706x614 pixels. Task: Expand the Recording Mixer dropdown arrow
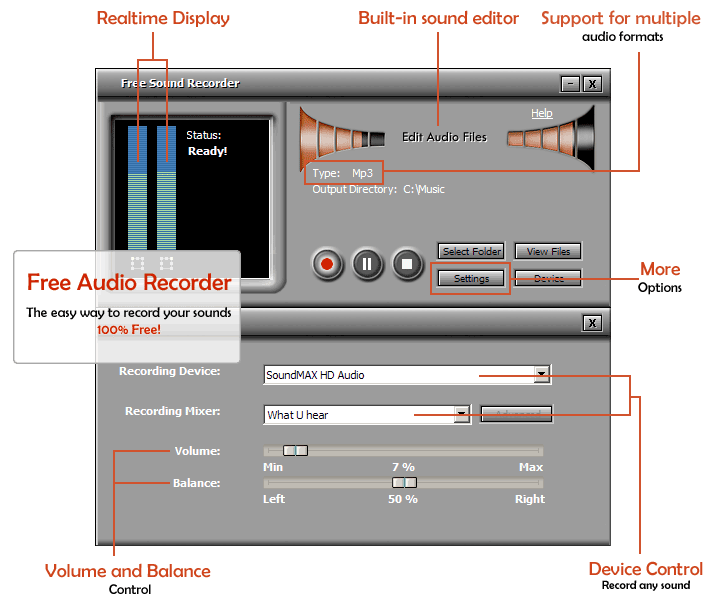tap(461, 414)
